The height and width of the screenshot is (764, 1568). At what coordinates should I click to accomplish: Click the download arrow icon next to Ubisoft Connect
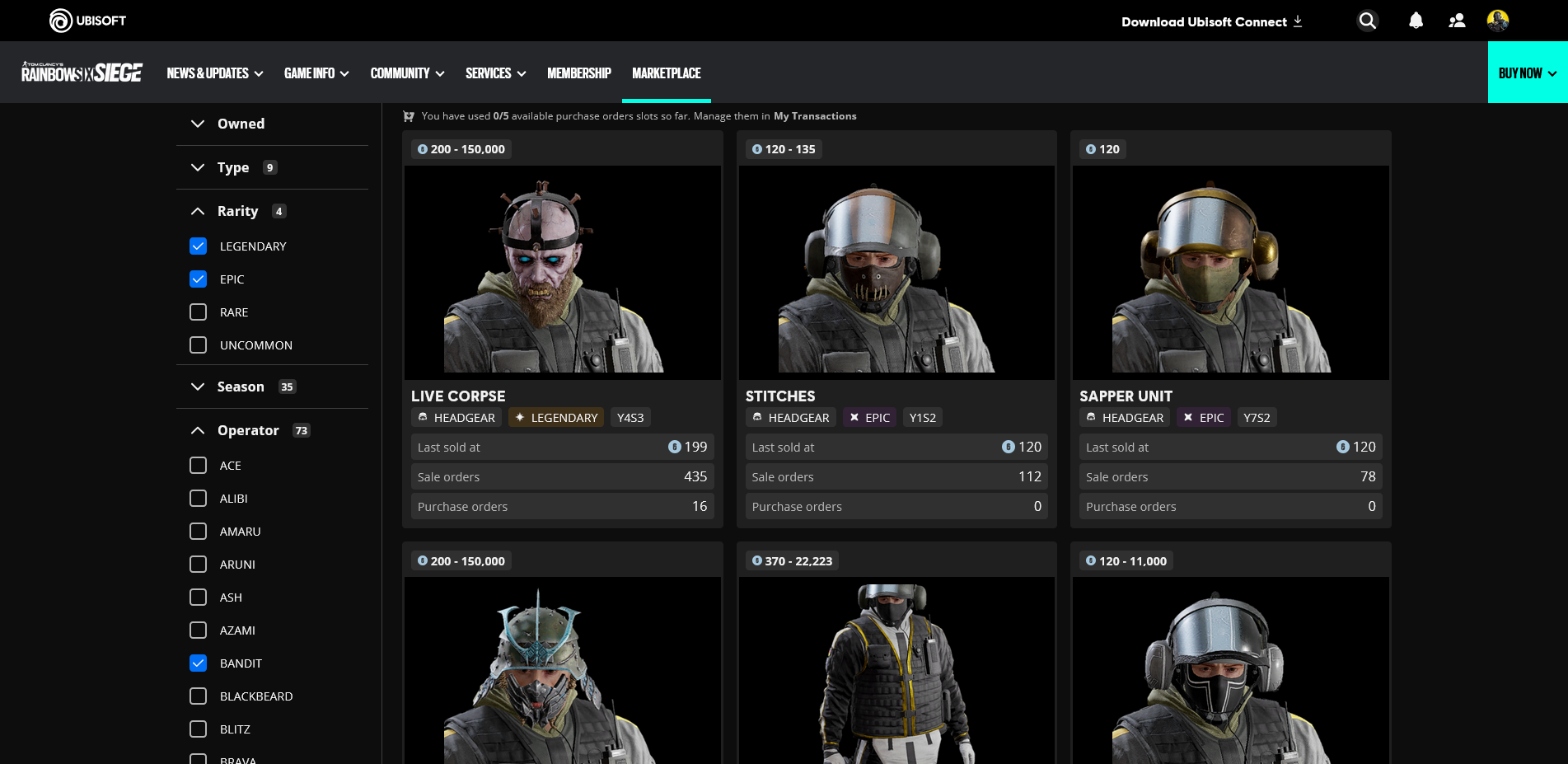pos(1298,21)
